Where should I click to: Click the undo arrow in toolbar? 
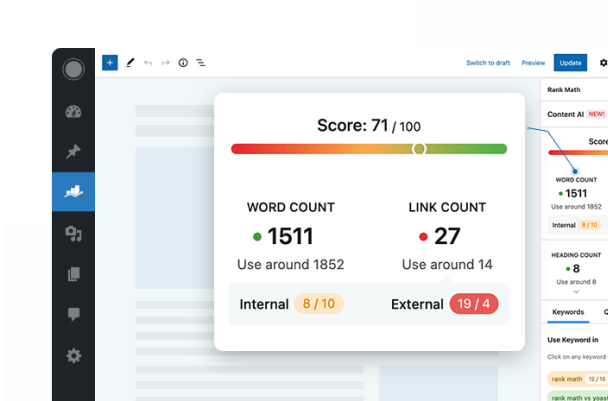pyautogui.click(x=148, y=63)
